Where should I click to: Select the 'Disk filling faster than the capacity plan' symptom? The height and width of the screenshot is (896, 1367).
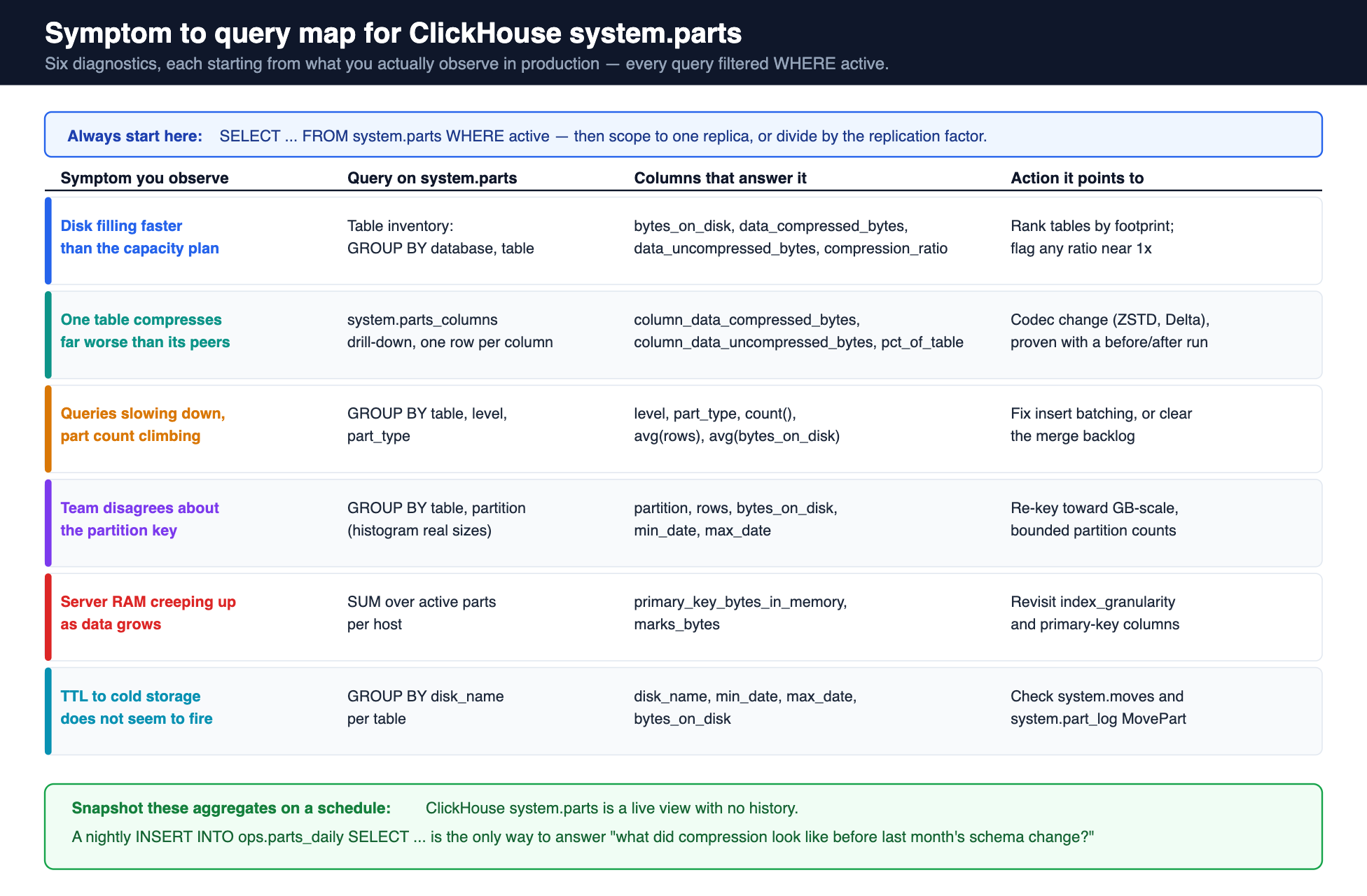tap(139, 237)
